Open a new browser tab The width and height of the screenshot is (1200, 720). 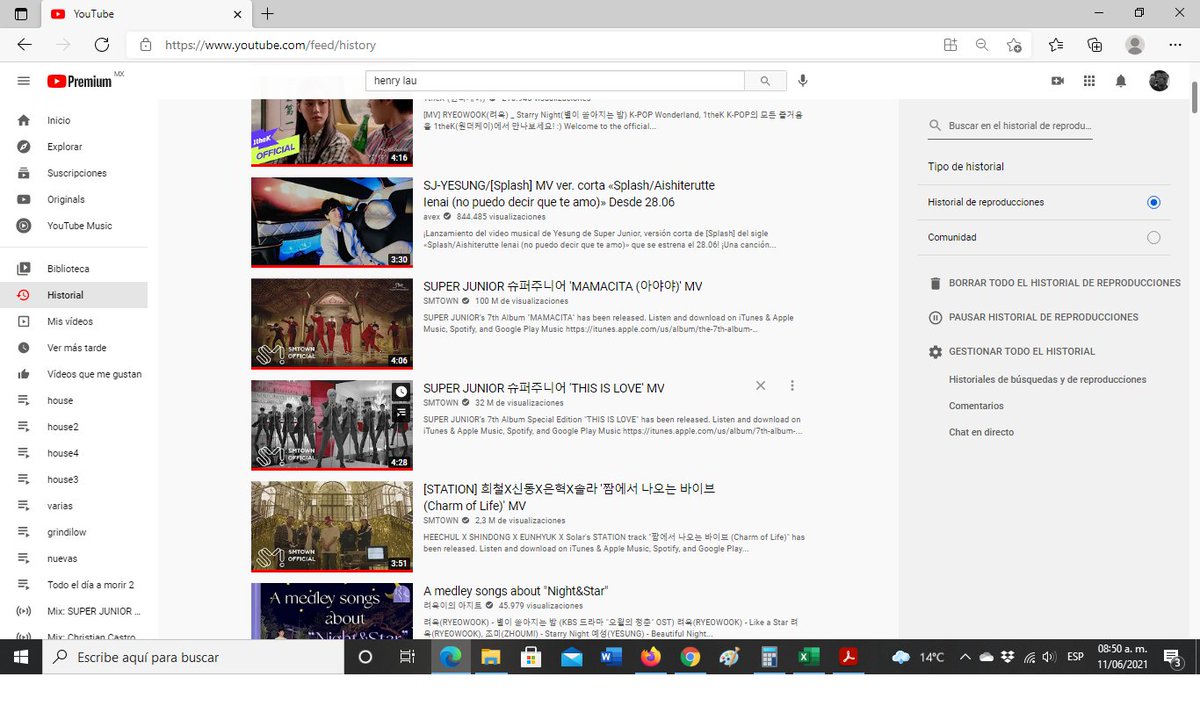(267, 14)
